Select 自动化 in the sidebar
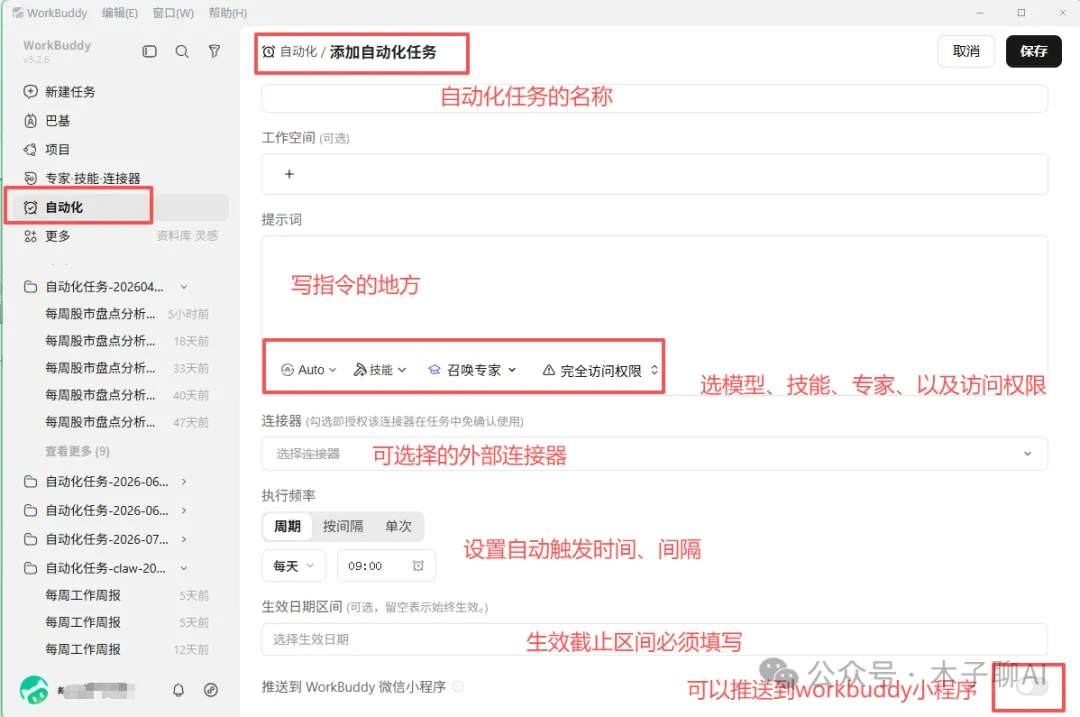This screenshot has height=717, width=1080. tap(121, 207)
